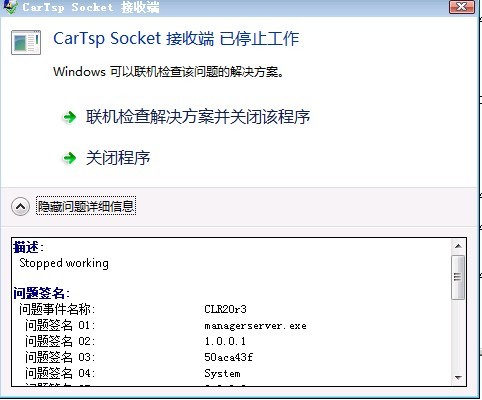Click the CarTsp application icon in dialog header

[26, 42]
